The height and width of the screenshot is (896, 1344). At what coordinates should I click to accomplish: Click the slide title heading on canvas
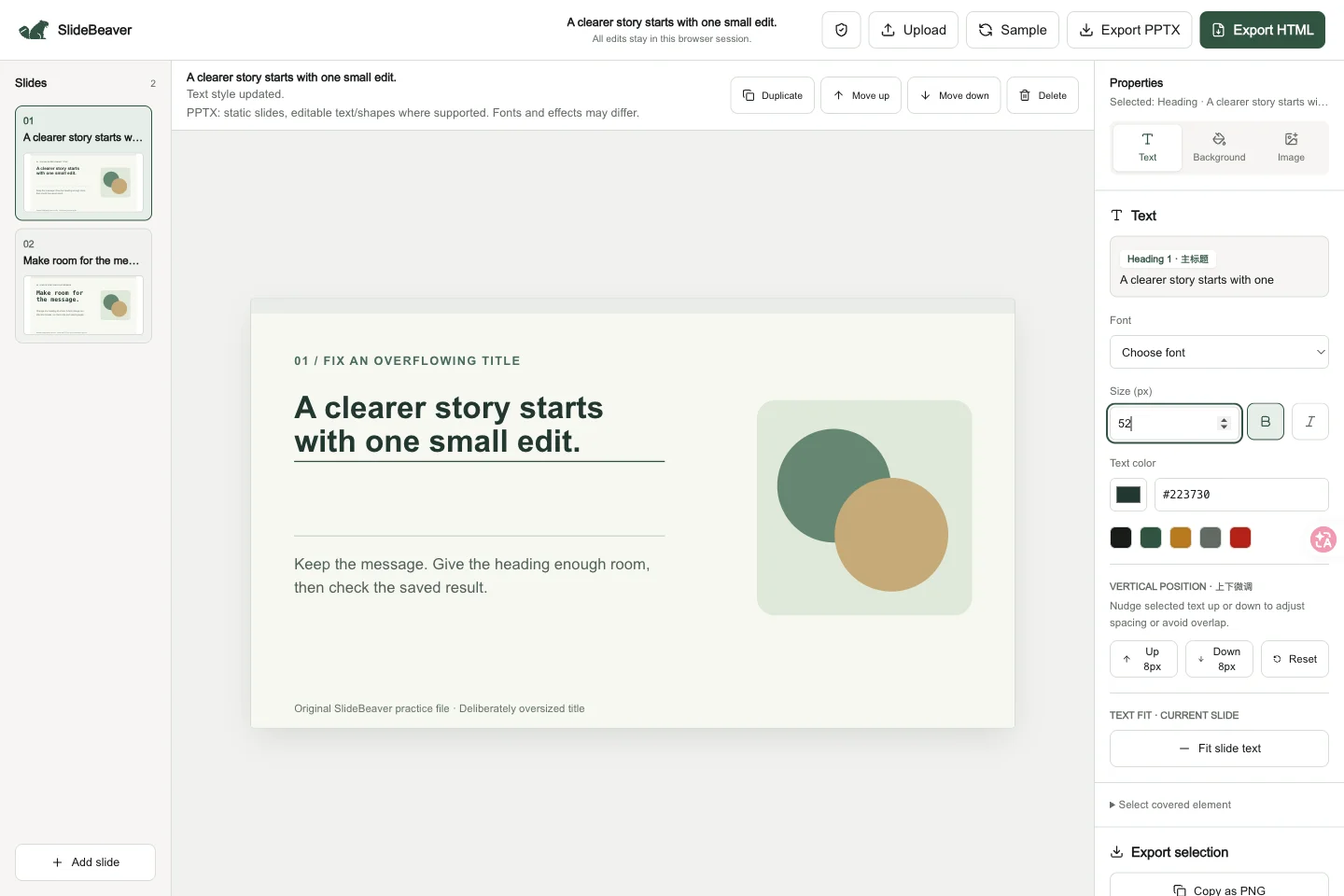tap(448, 425)
